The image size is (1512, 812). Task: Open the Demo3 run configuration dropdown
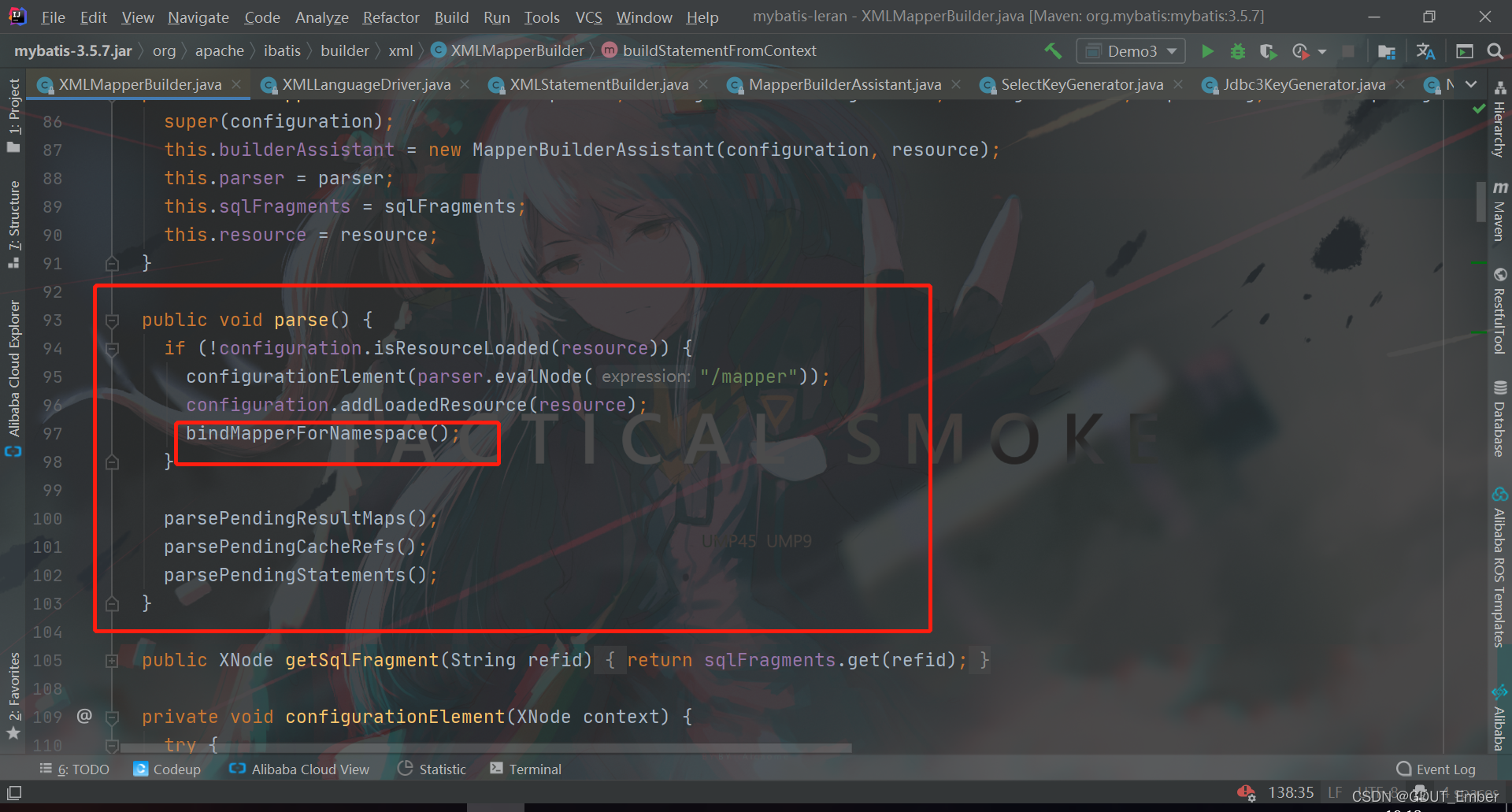pyautogui.click(x=1131, y=51)
